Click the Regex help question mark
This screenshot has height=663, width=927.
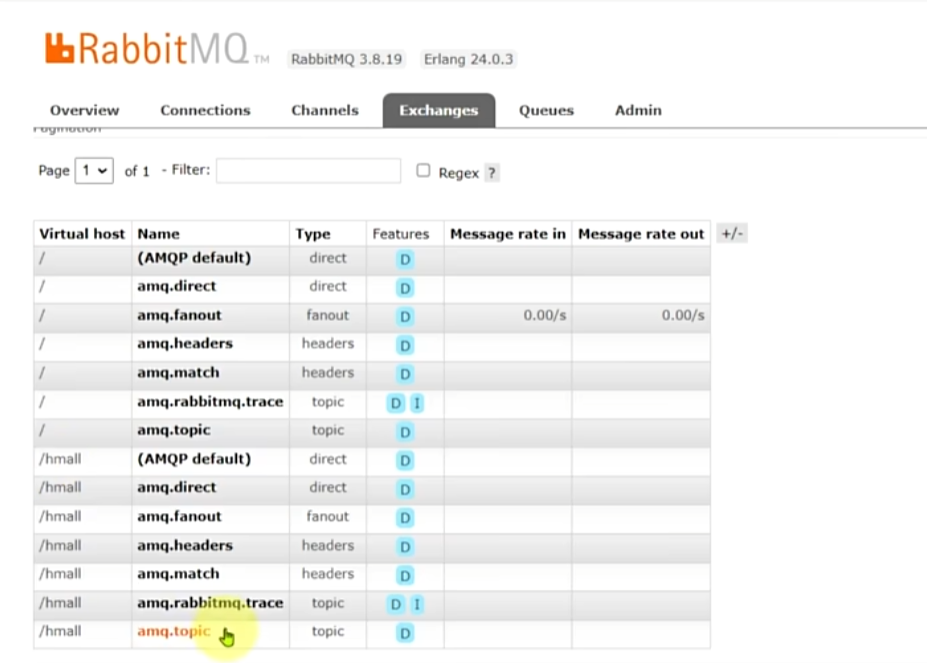[x=491, y=173]
